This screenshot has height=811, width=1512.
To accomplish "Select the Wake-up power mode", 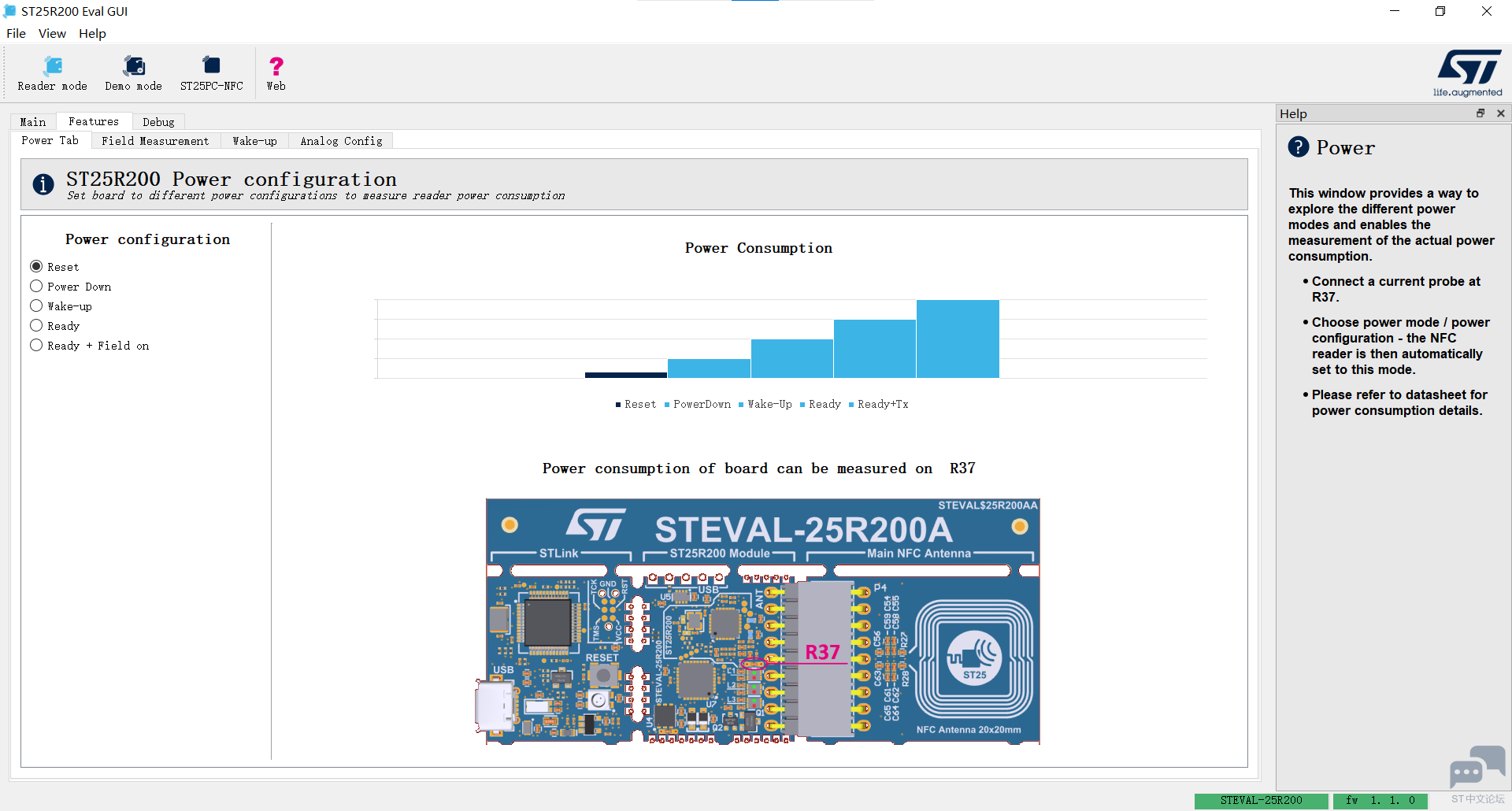I will coord(61,306).
